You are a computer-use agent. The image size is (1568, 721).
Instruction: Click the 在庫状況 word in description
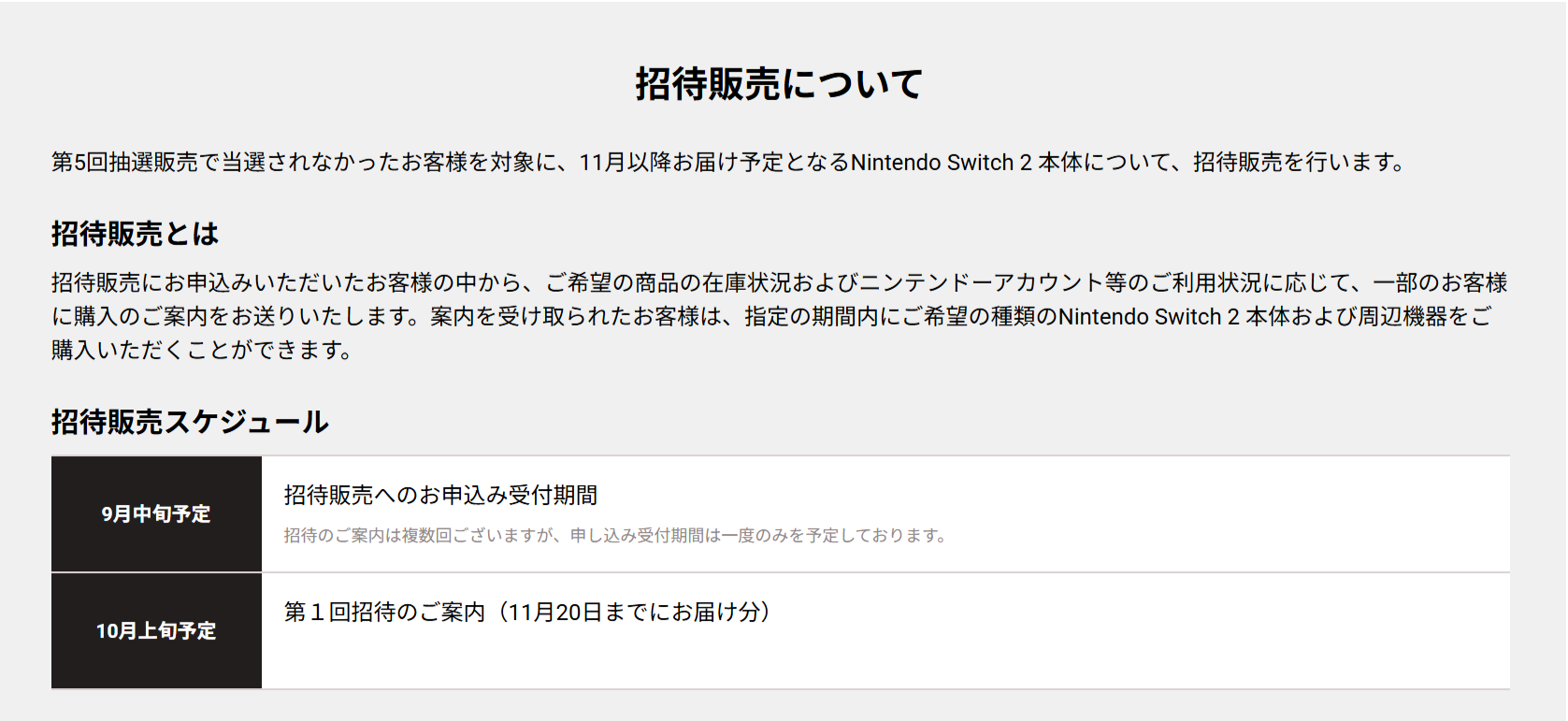(746, 283)
